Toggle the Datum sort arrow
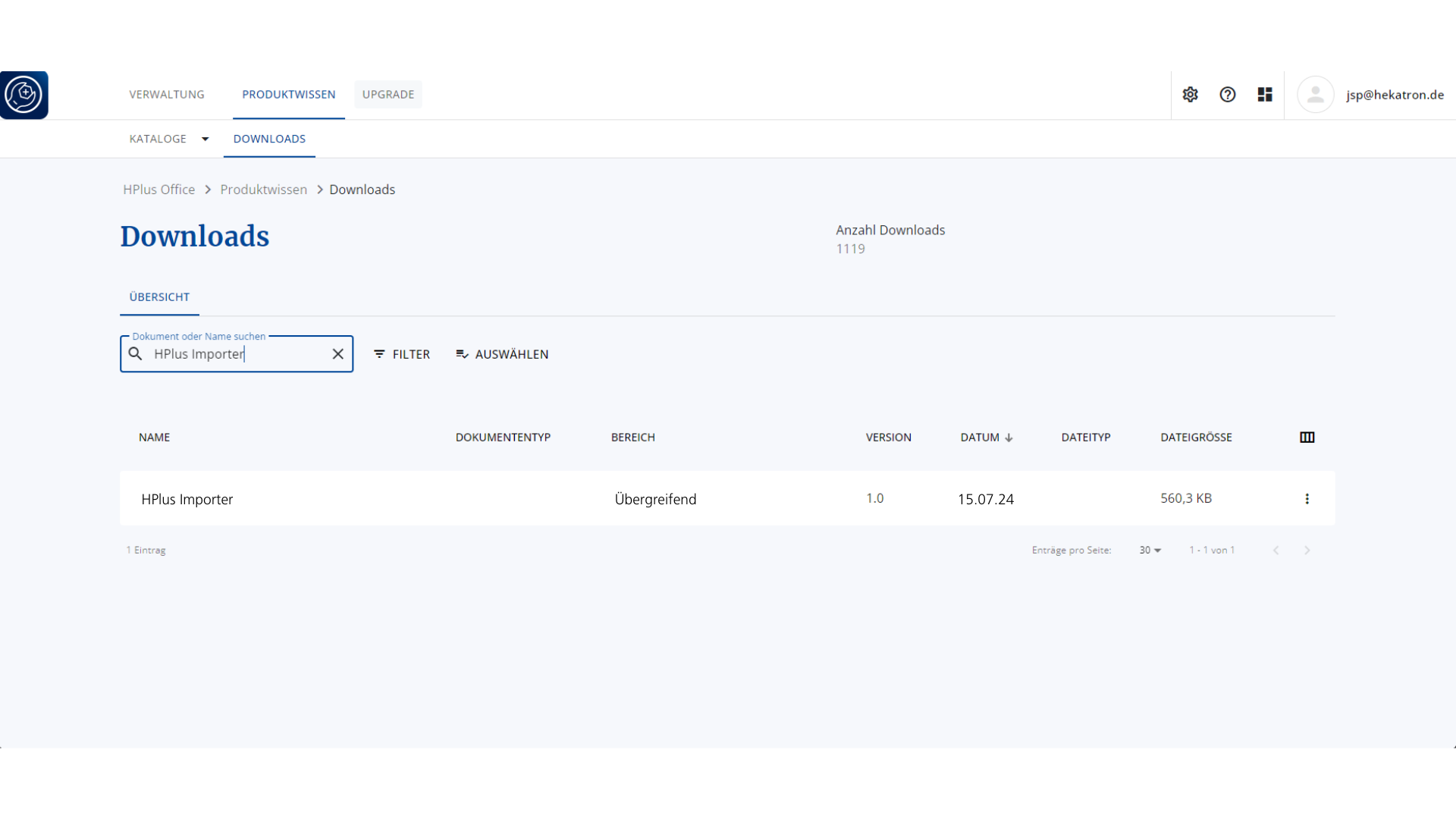The height and width of the screenshot is (819, 1456). (x=1009, y=438)
